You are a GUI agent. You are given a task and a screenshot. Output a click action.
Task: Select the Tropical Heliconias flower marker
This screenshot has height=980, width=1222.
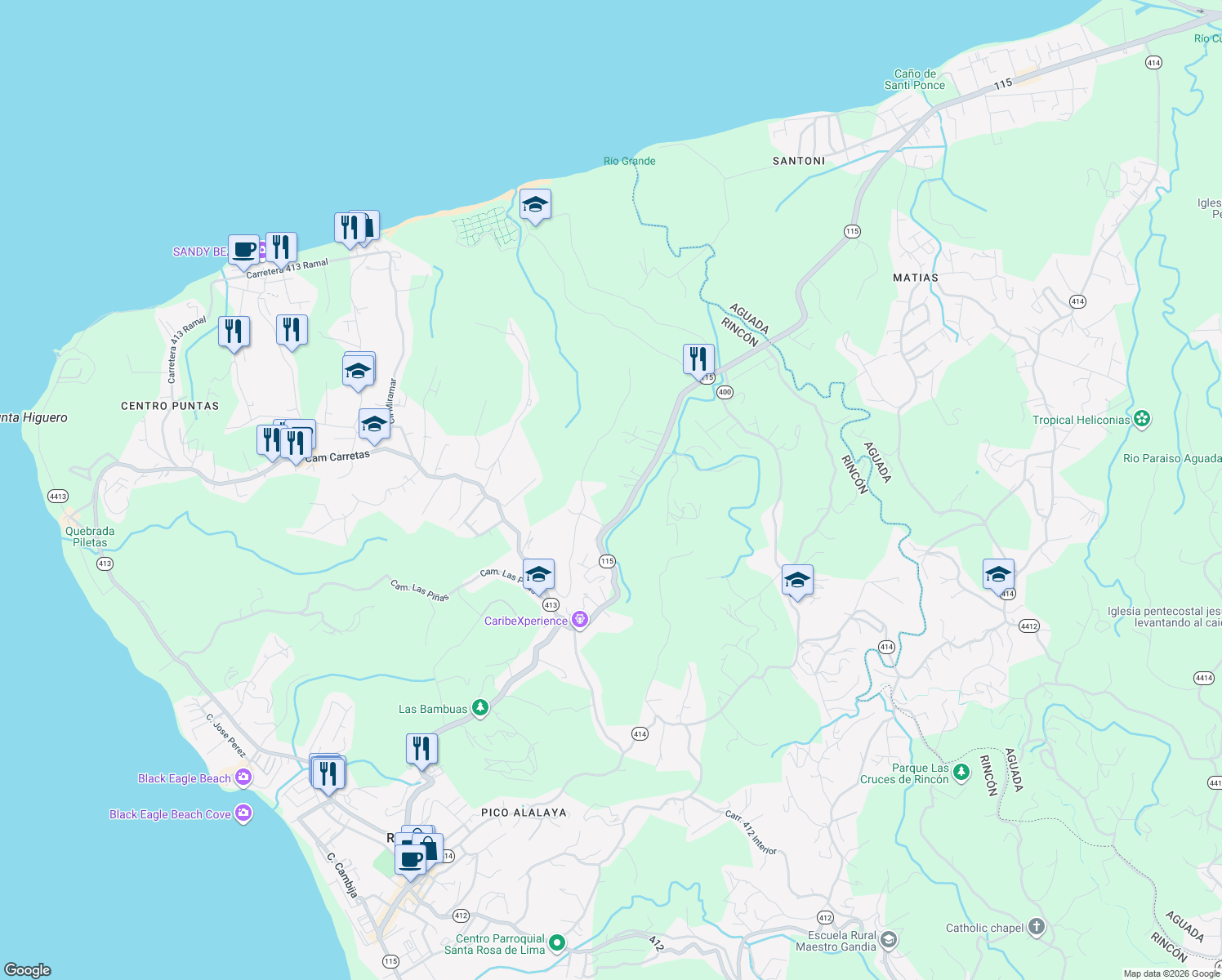tap(1140, 419)
